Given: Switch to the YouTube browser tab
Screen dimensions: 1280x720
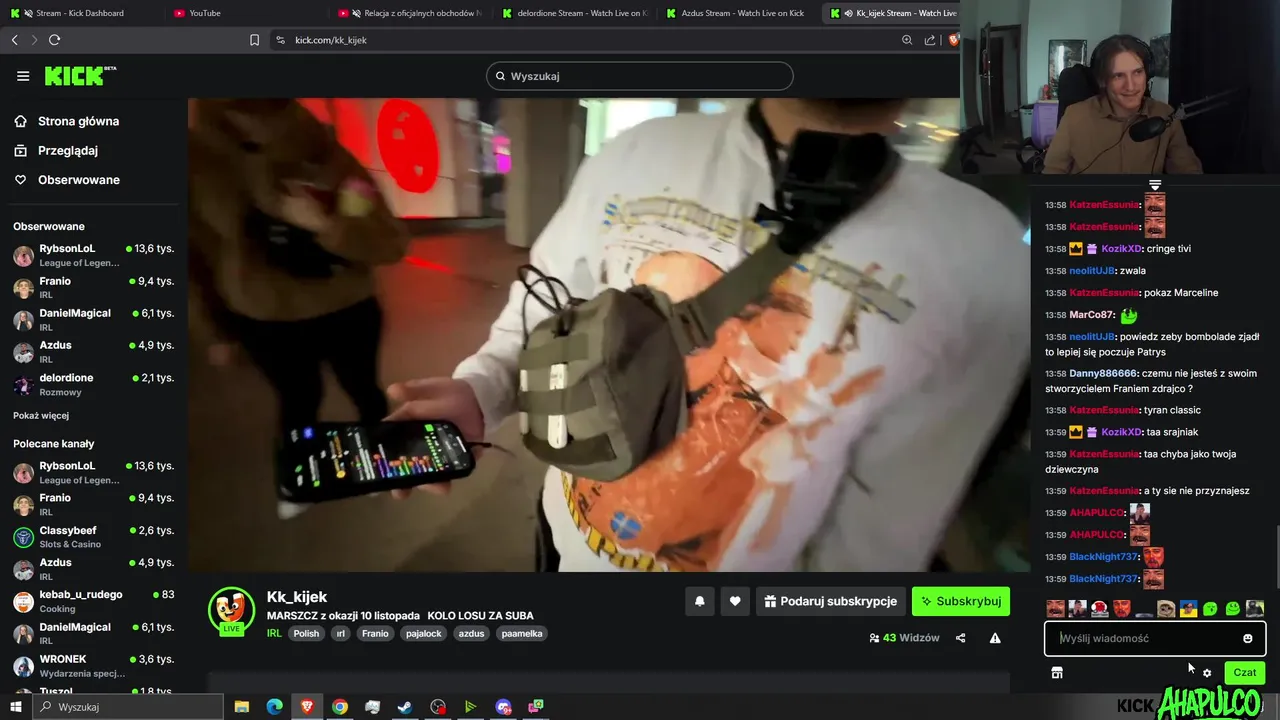Looking at the screenshot, I should [245, 13].
